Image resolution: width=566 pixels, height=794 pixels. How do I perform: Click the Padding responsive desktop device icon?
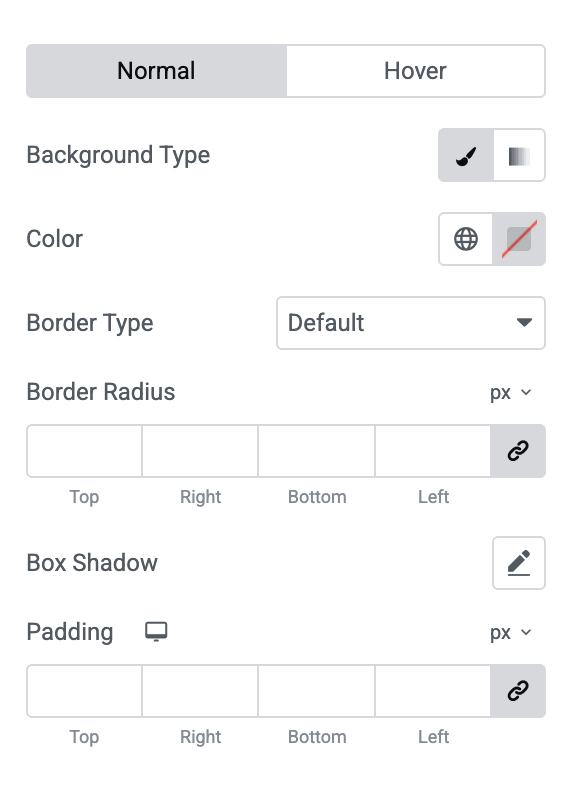tap(156, 632)
